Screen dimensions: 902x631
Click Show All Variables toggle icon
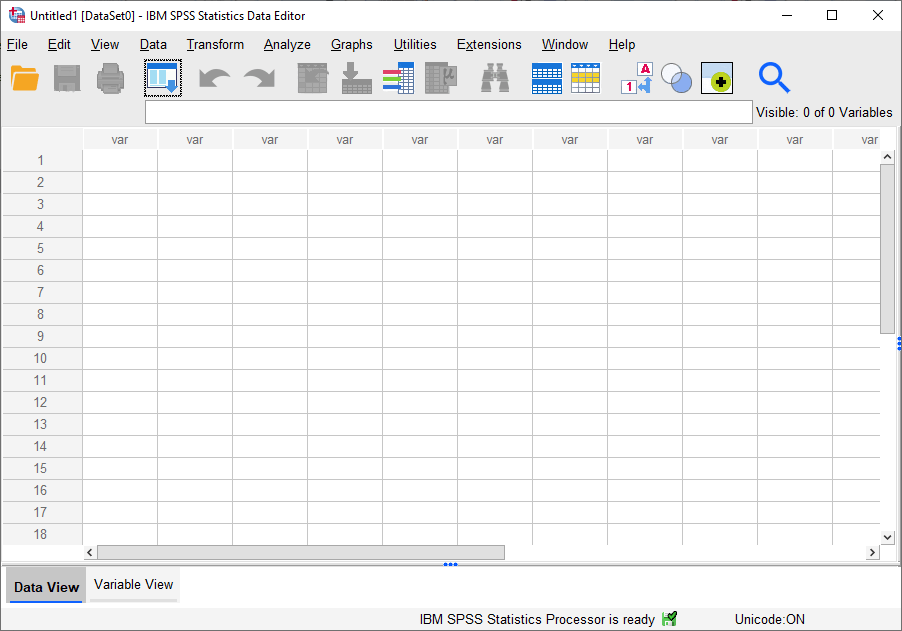pos(716,78)
